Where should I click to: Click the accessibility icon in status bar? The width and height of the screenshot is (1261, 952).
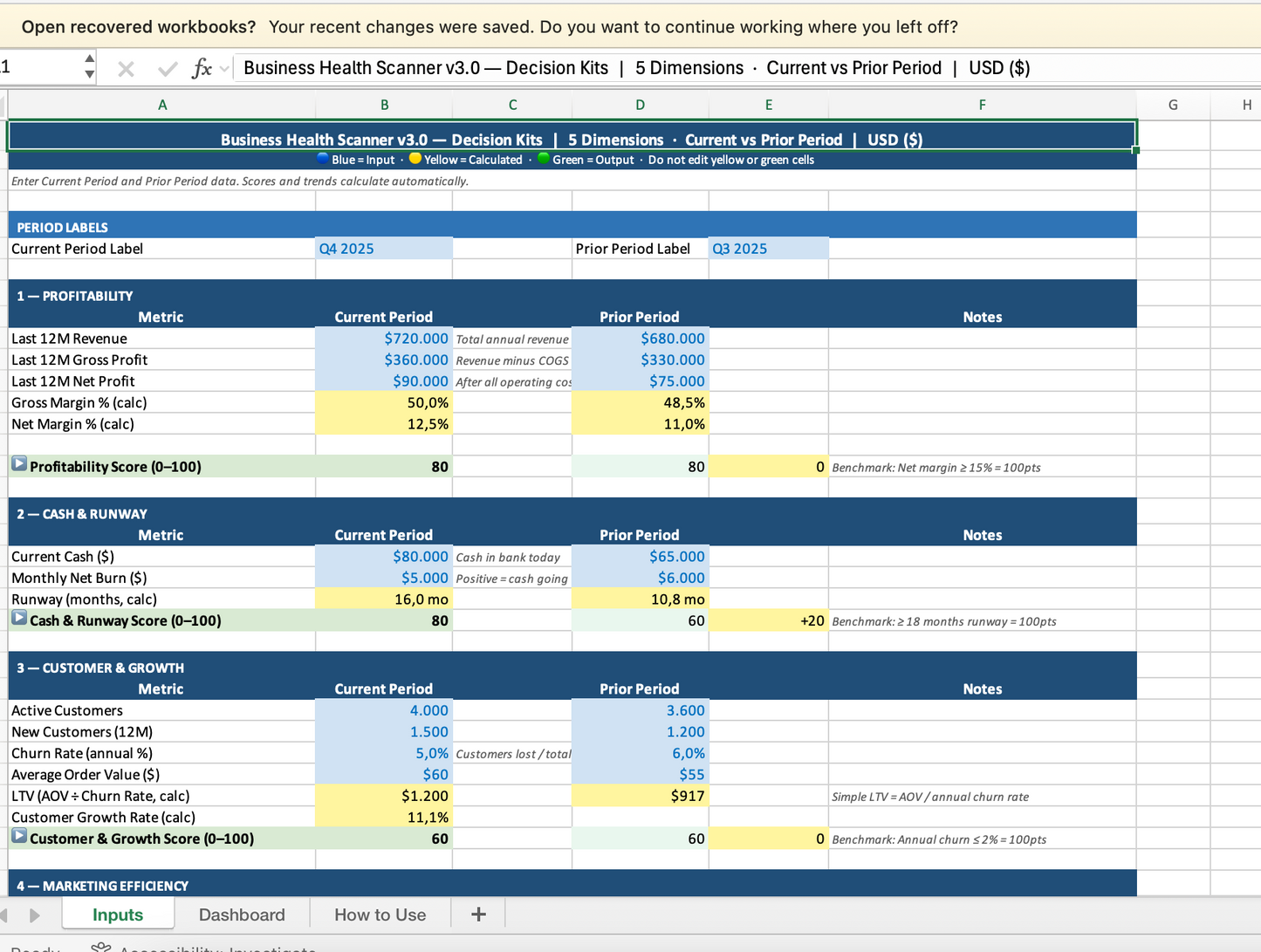pos(101,948)
